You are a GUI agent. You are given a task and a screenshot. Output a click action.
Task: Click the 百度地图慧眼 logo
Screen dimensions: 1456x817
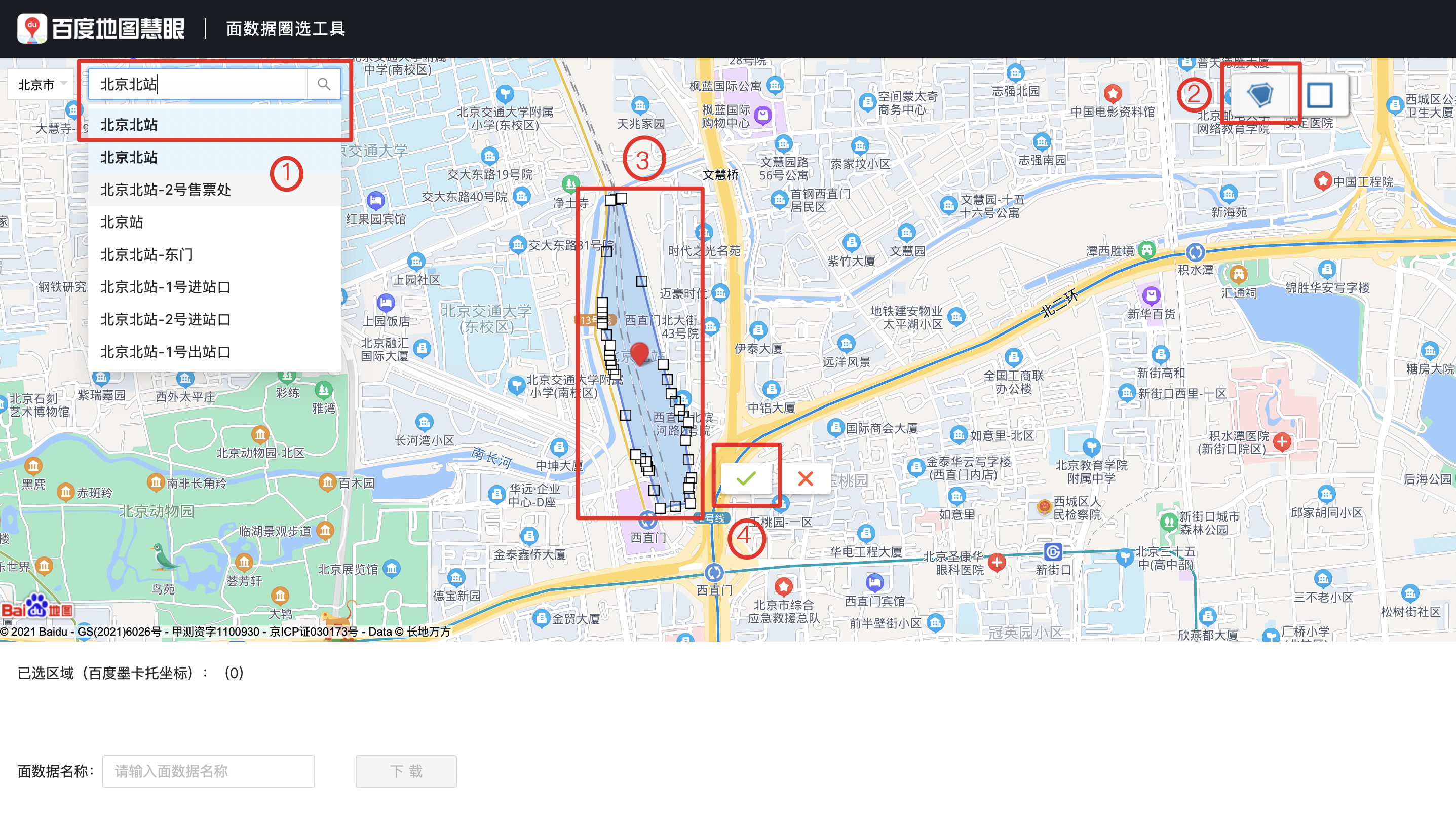[x=101, y=28]
